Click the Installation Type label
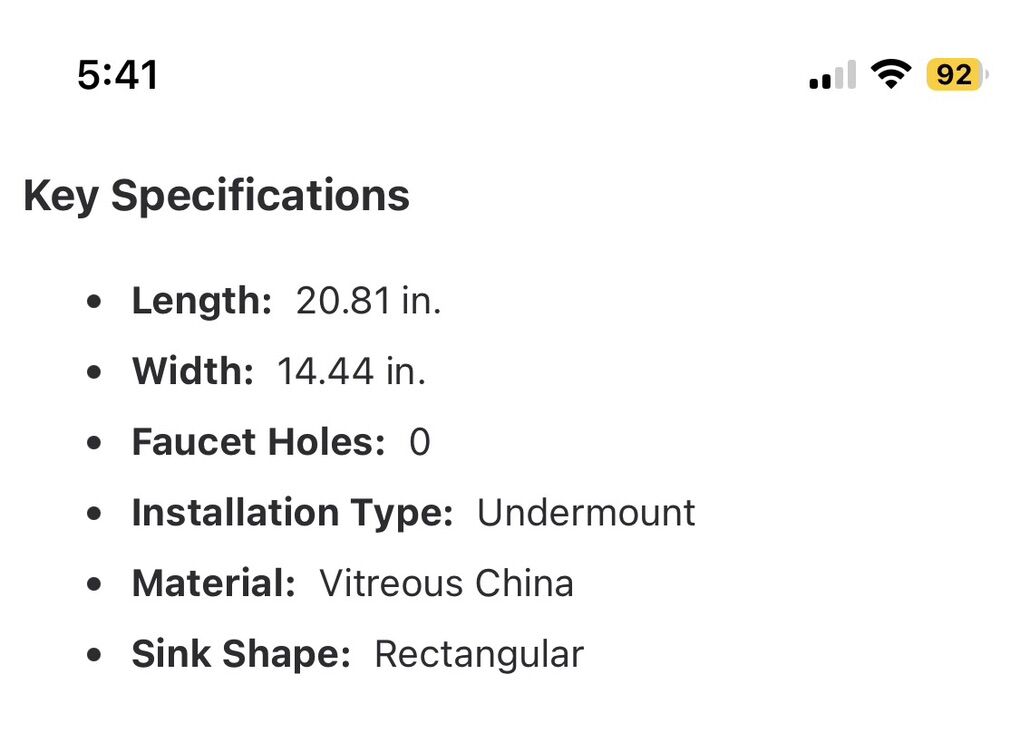This screenshot has width=1020, height=732. pyautogui.click(x=292, y=513)
